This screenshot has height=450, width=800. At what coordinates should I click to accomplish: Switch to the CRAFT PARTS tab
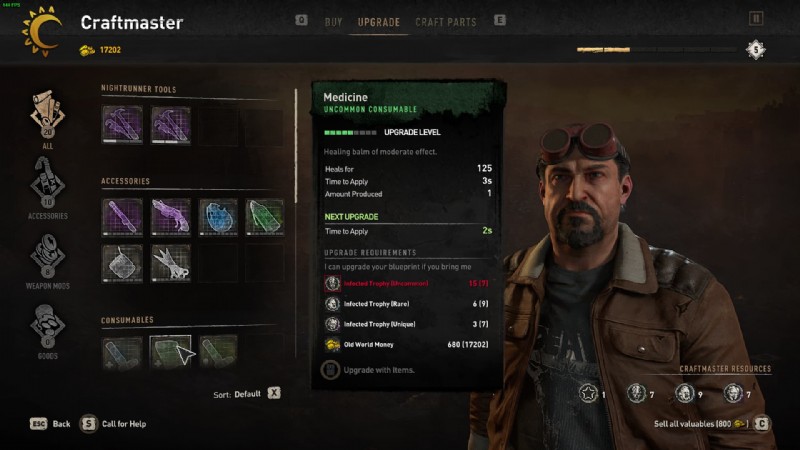[x=445, y=22]
